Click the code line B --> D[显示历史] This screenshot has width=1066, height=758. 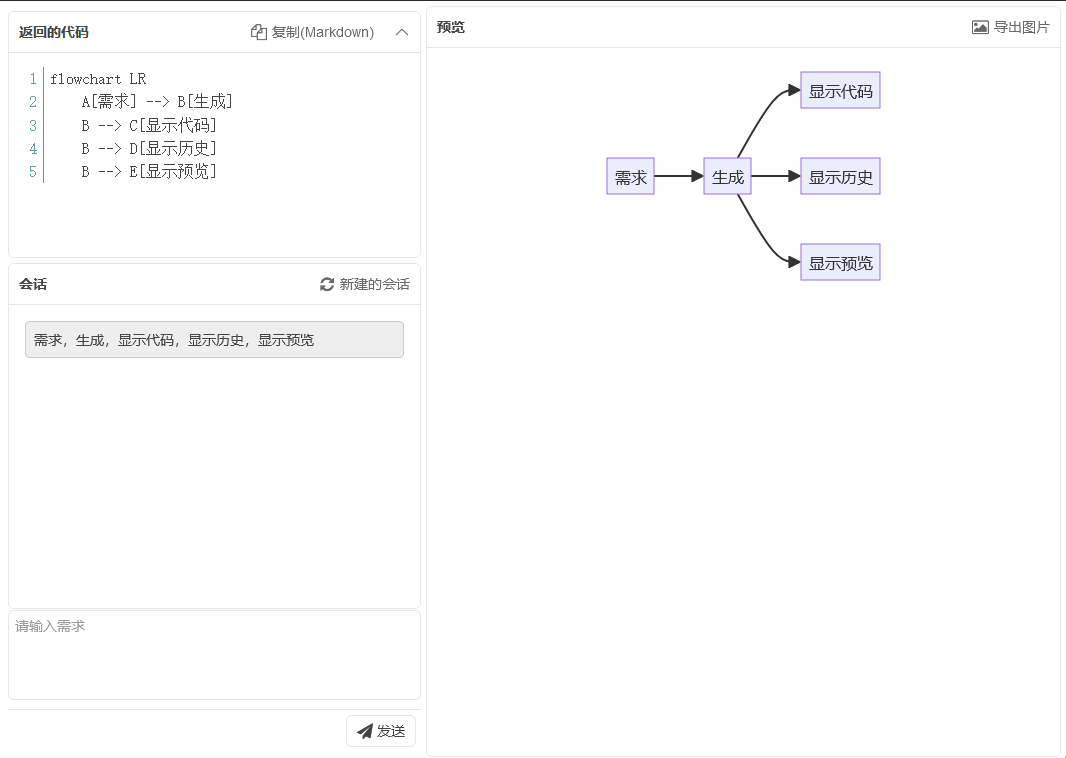click(x=149, y=148)
